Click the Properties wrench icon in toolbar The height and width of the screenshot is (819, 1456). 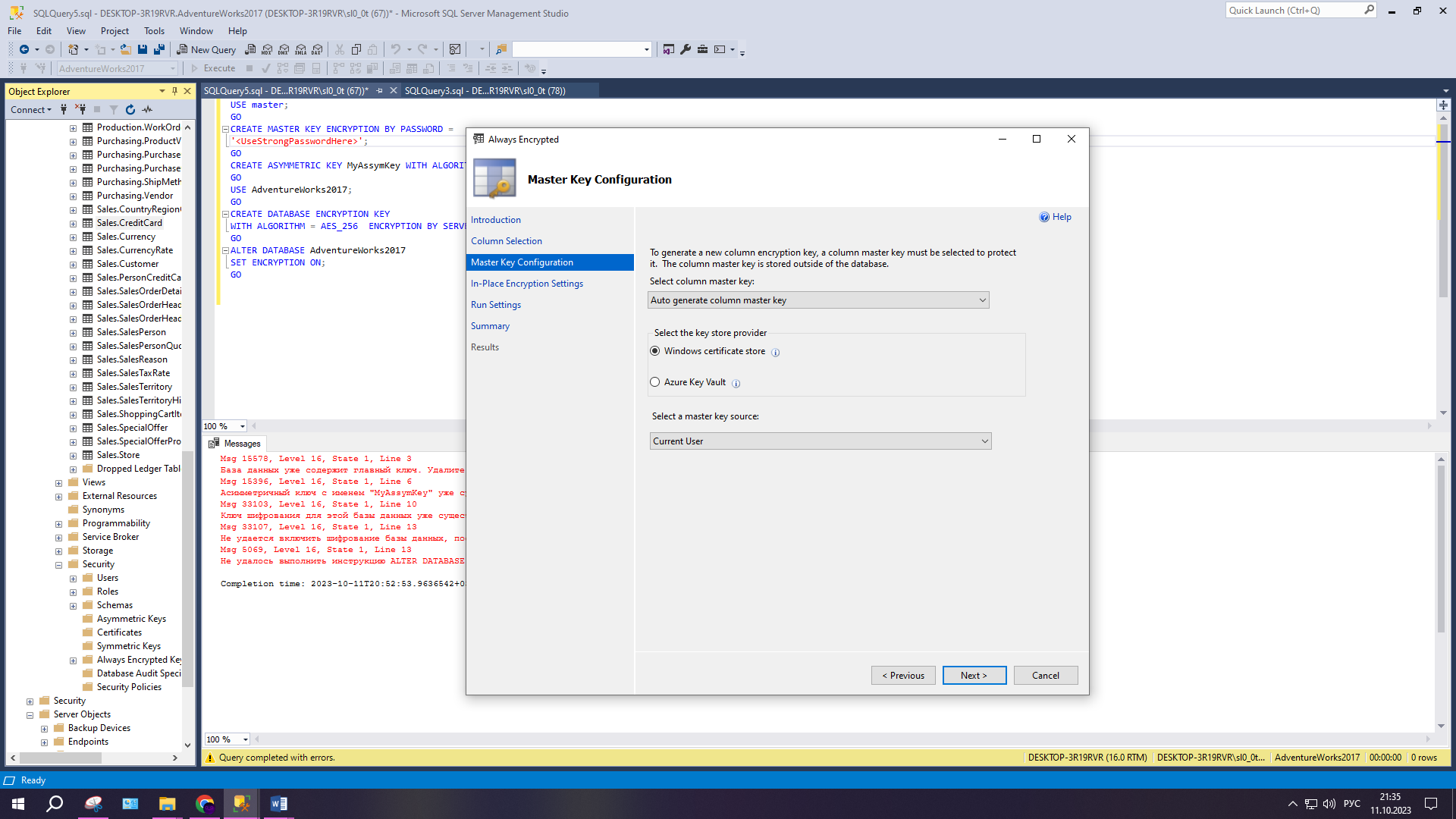pyautogui.click(x=686, y=49)
